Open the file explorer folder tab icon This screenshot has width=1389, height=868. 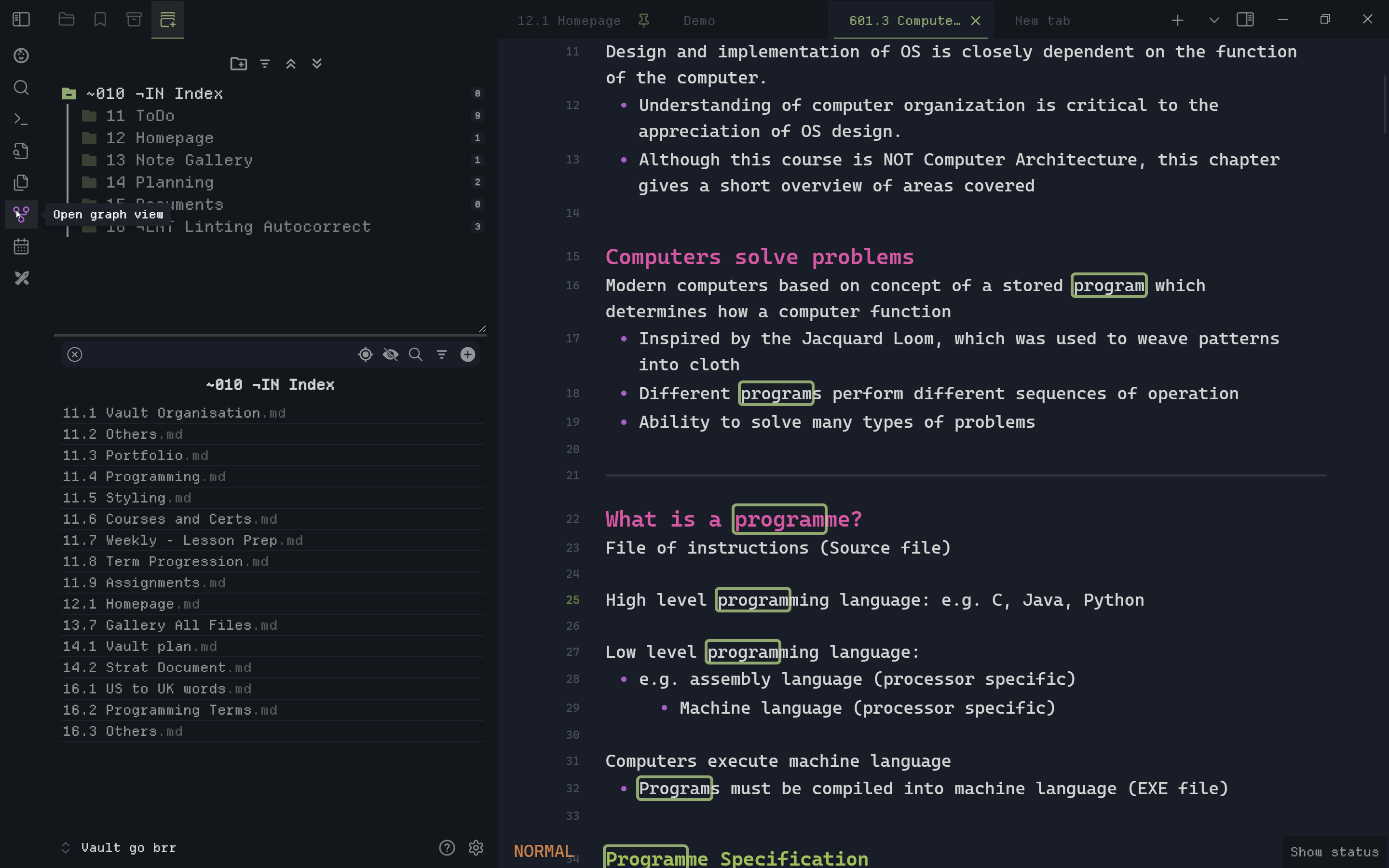67,19
